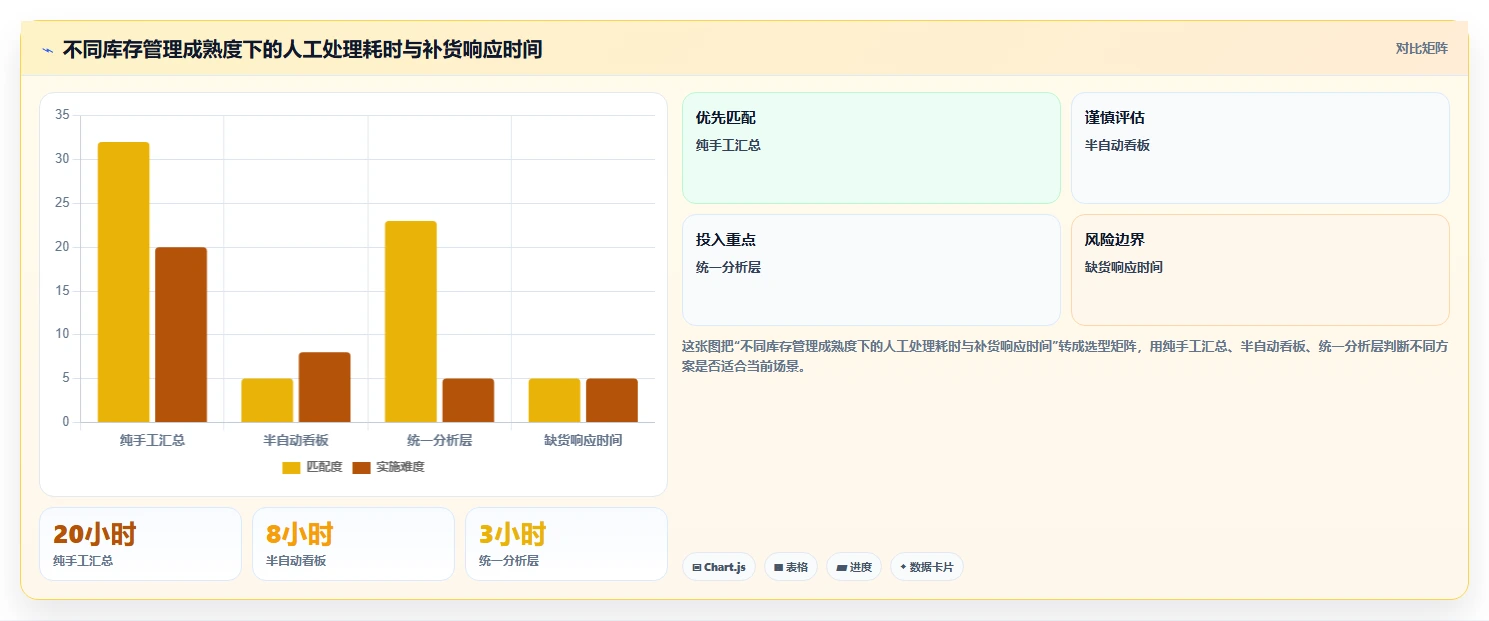Viewport: 1489px width, 621px height.
Task: Click the 纯手工汇总 x-axis label
Action: (x=152, y=440)
